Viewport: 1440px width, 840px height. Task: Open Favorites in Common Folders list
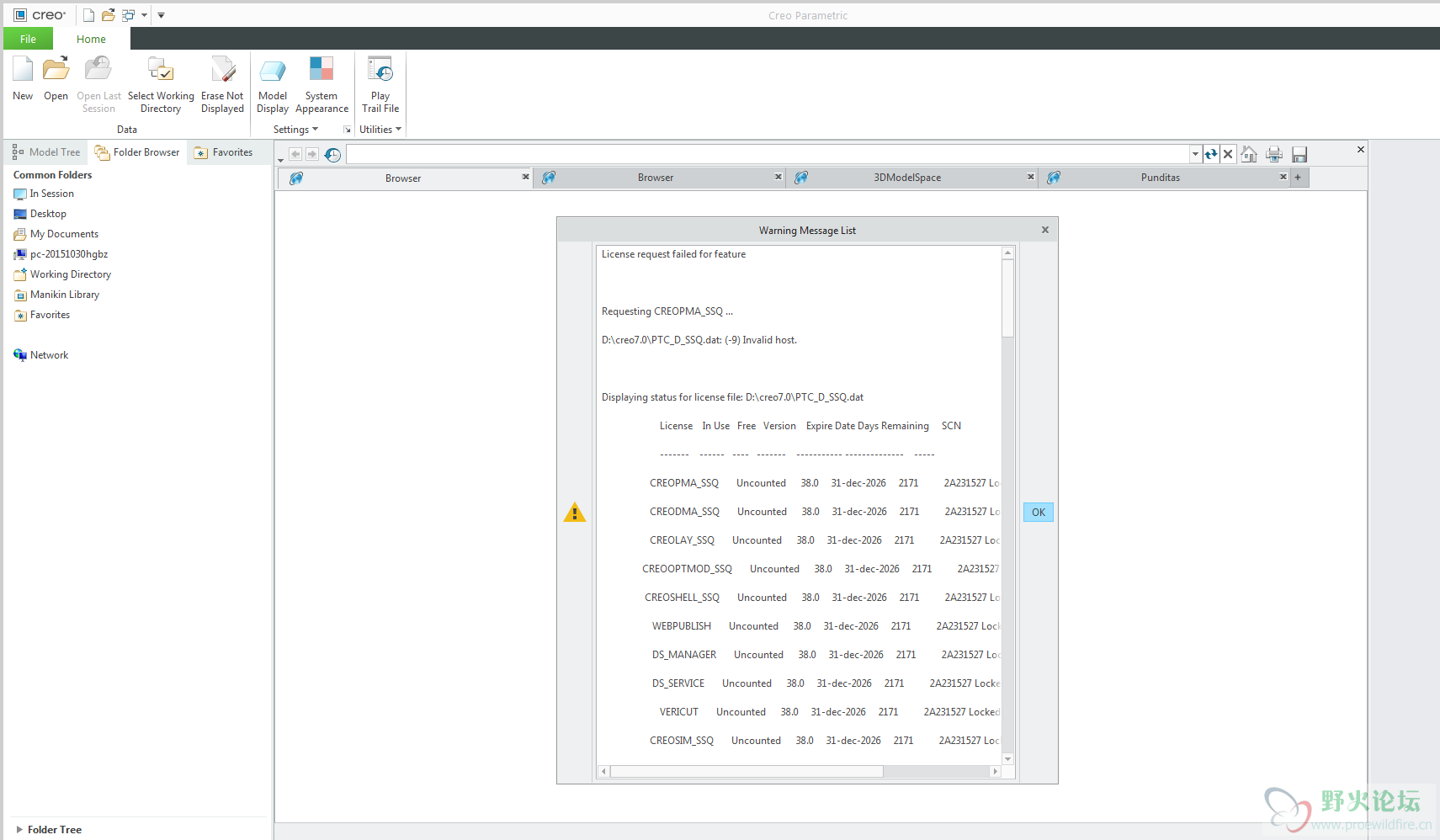pyautogui.click(x=42, y=315)
